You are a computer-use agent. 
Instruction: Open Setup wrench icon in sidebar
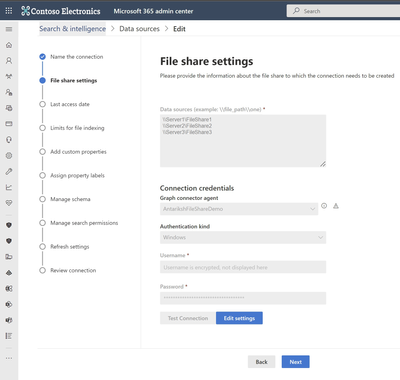(9, 171)
